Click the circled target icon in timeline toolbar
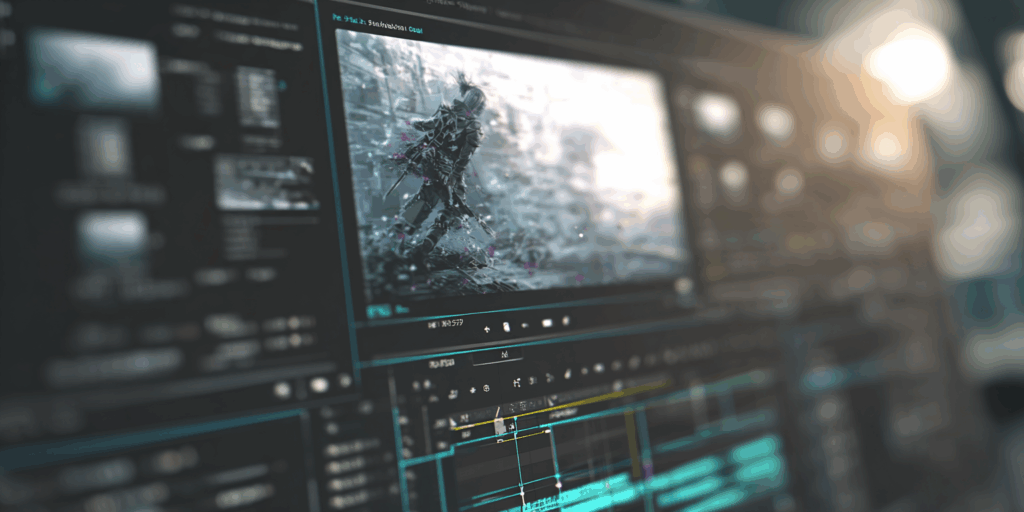The height and width of the screenshot is (512, 1024). [x=486, y=387]
